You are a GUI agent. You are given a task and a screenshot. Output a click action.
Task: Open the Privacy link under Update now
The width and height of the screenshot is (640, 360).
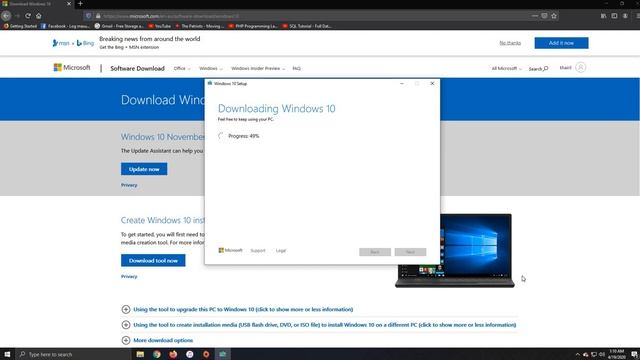point(129,185)
